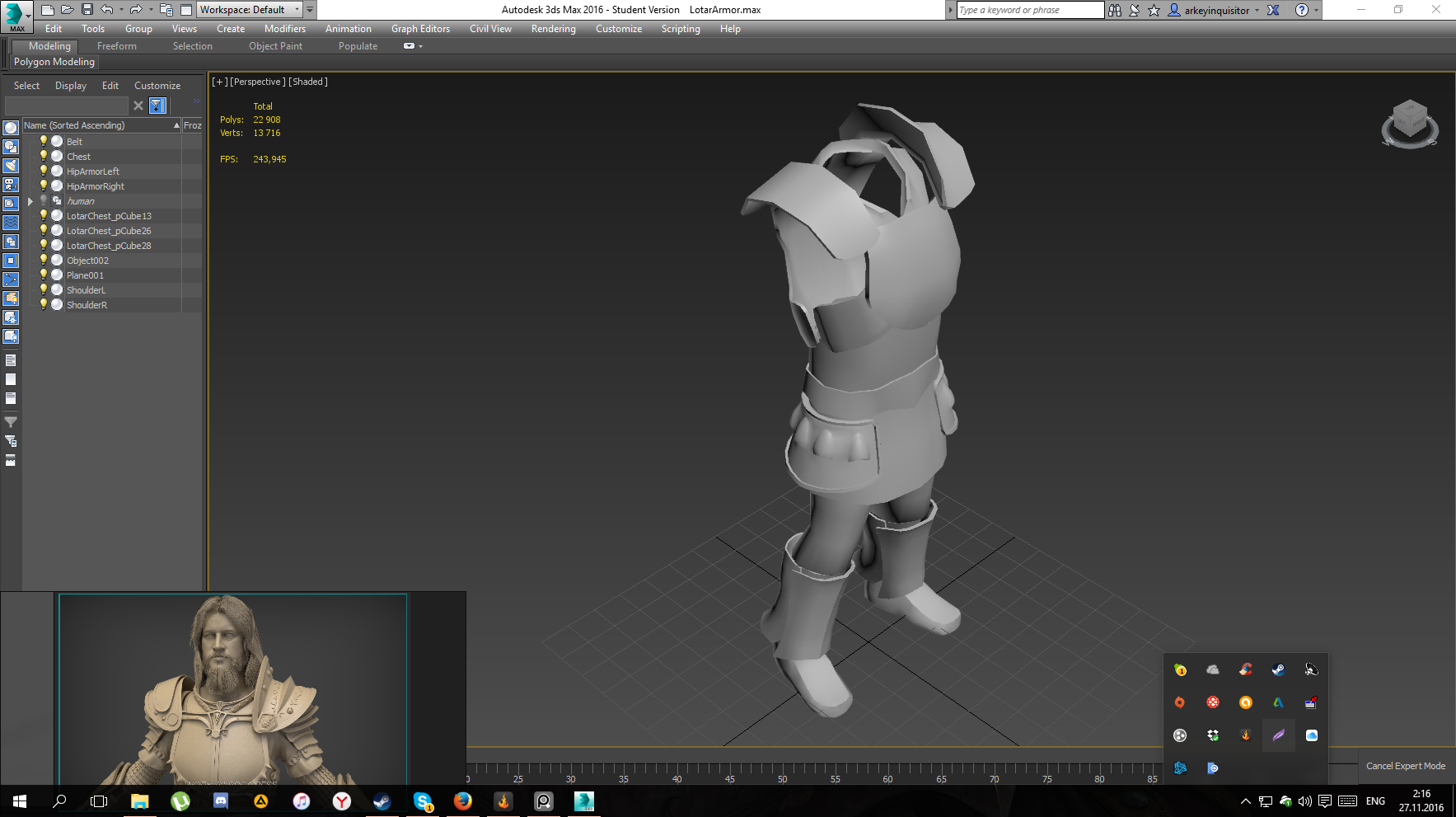1456x817 pixels.
Task: Show the human group with its lightbulb
Action: [44, 200]
